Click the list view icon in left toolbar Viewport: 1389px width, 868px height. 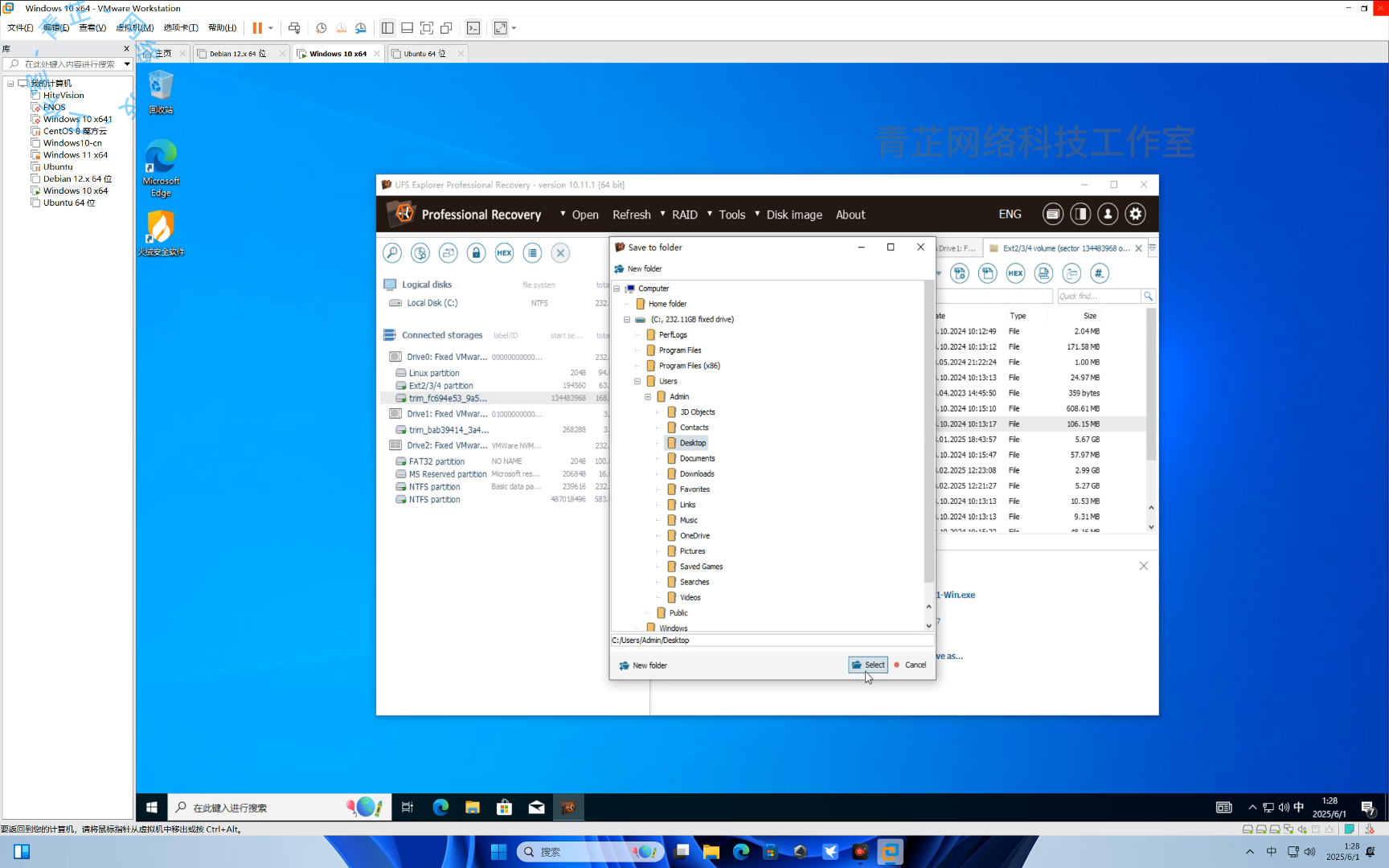pos(532,253)
